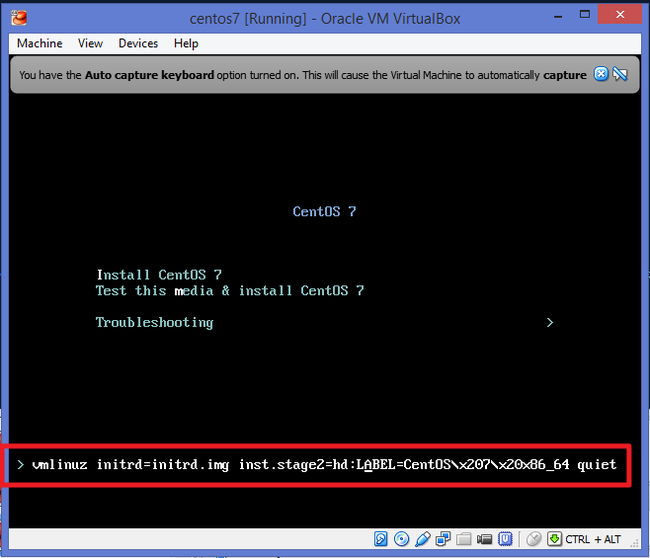Click the network adapters status icon
The height and width of the screenshot is (558, 650).
tap(443, 539)
